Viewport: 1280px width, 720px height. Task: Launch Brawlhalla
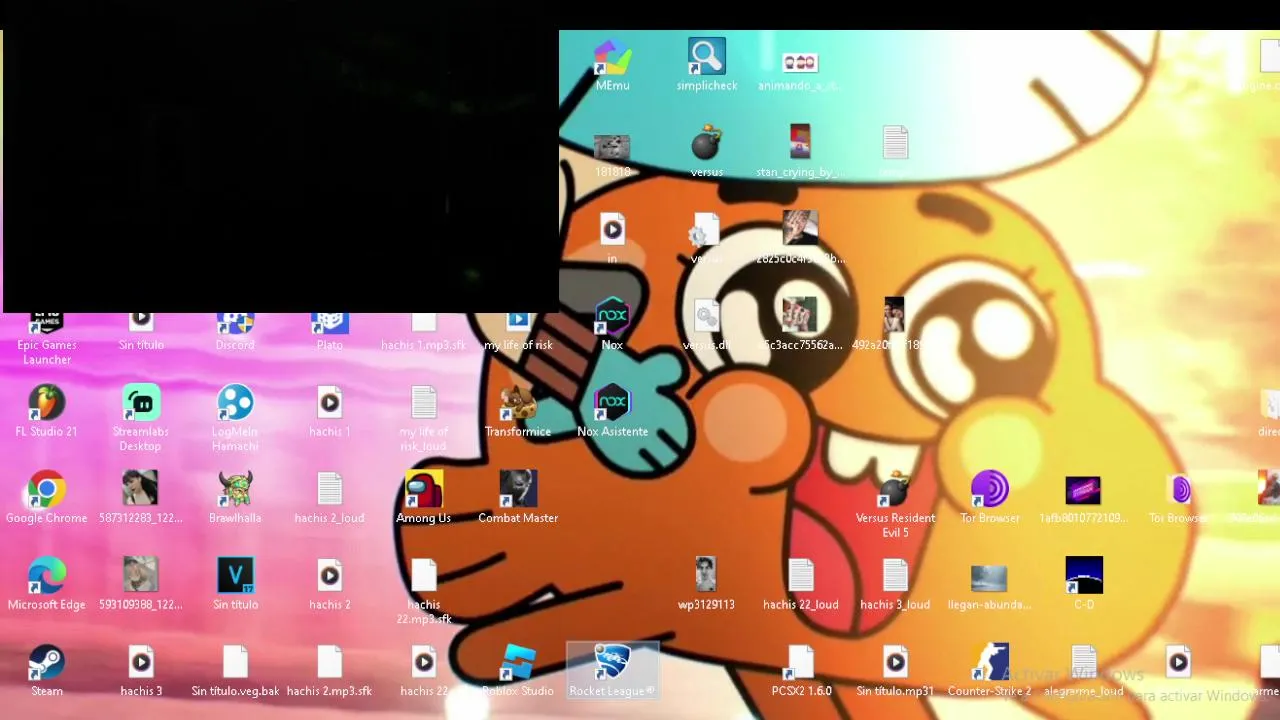point(235,497)
